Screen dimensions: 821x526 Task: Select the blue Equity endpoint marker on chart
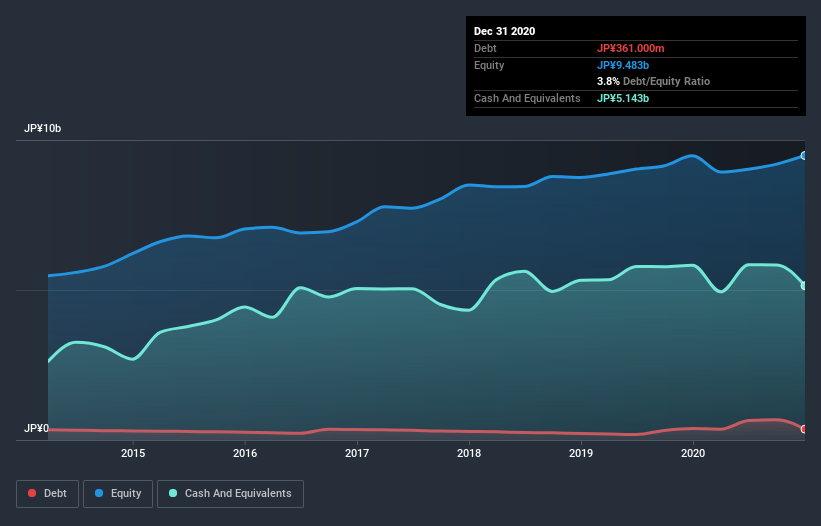coord(804,155)
